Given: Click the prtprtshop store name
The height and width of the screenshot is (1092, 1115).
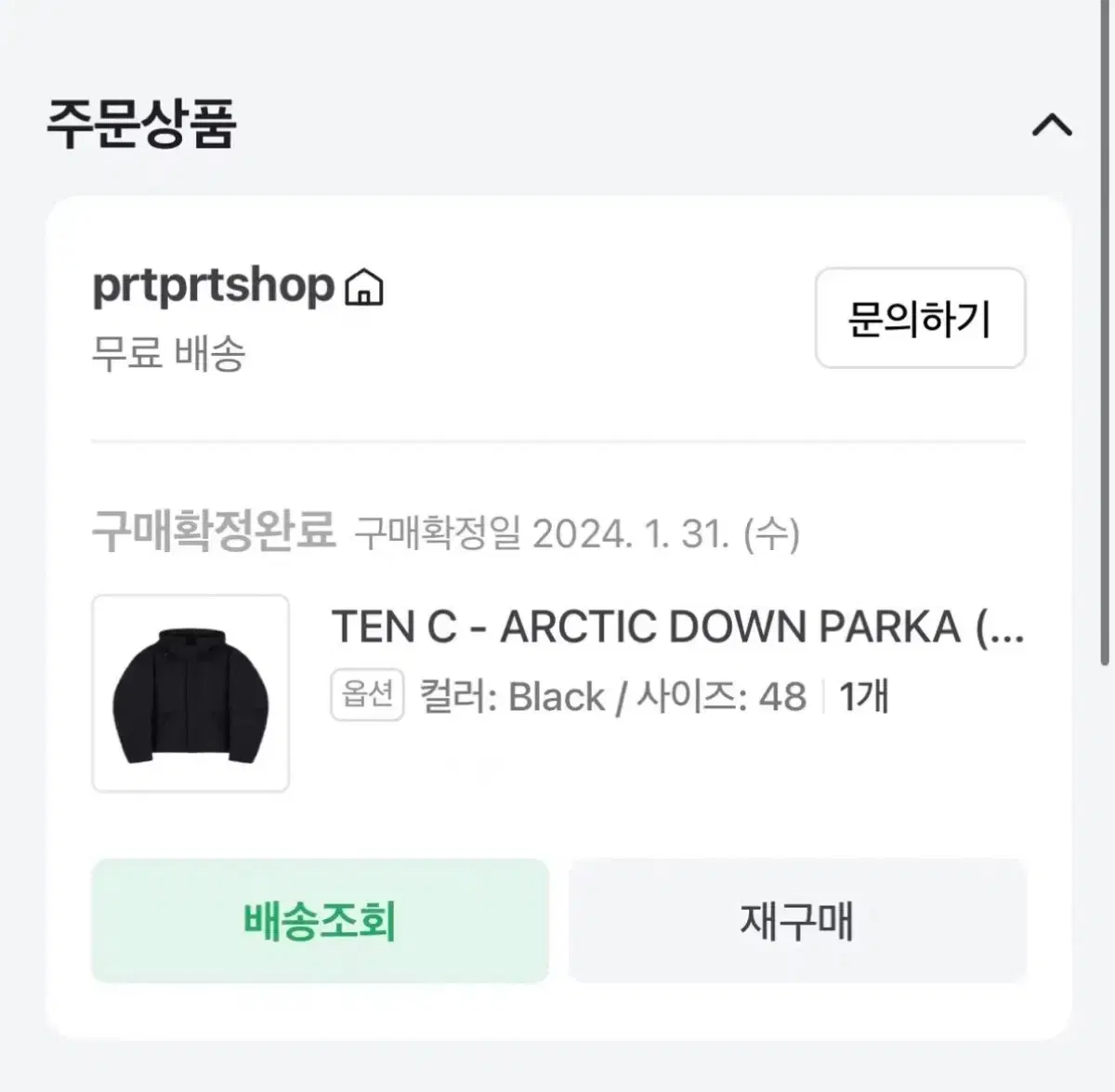Looking at the screenshot, I should [x=213, y=286].
